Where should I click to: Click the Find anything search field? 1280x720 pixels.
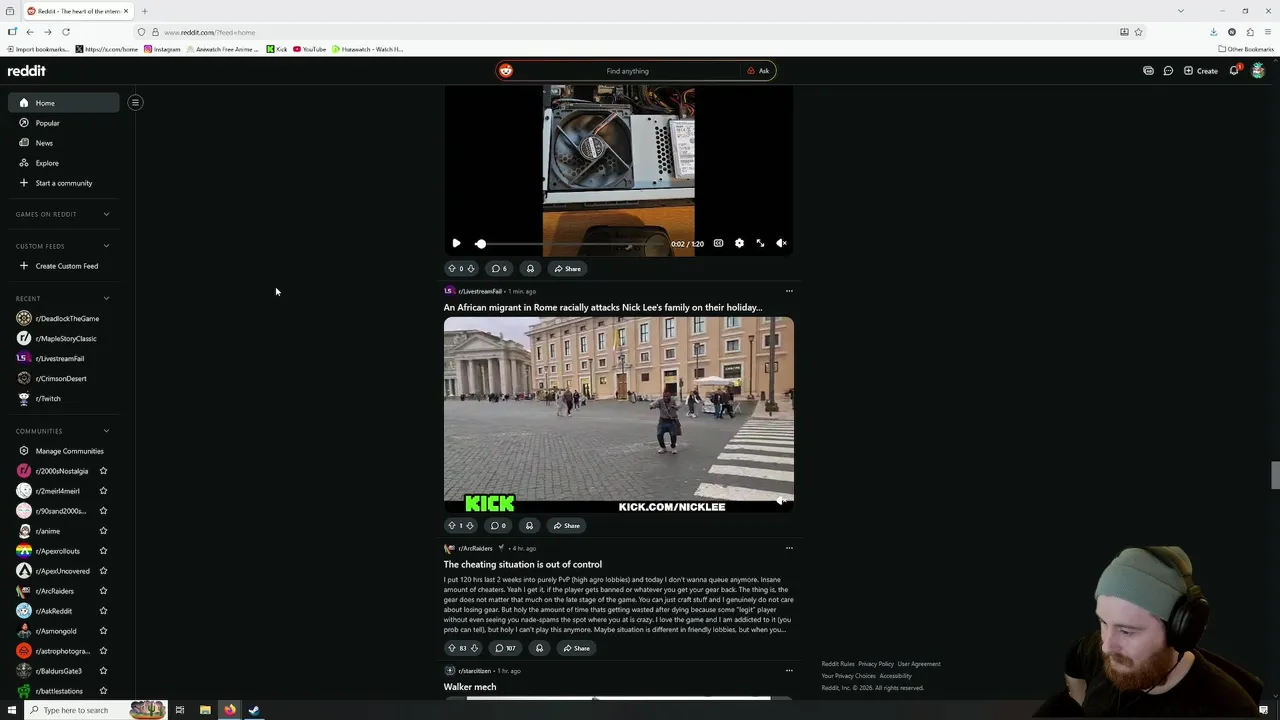[628, 71]
